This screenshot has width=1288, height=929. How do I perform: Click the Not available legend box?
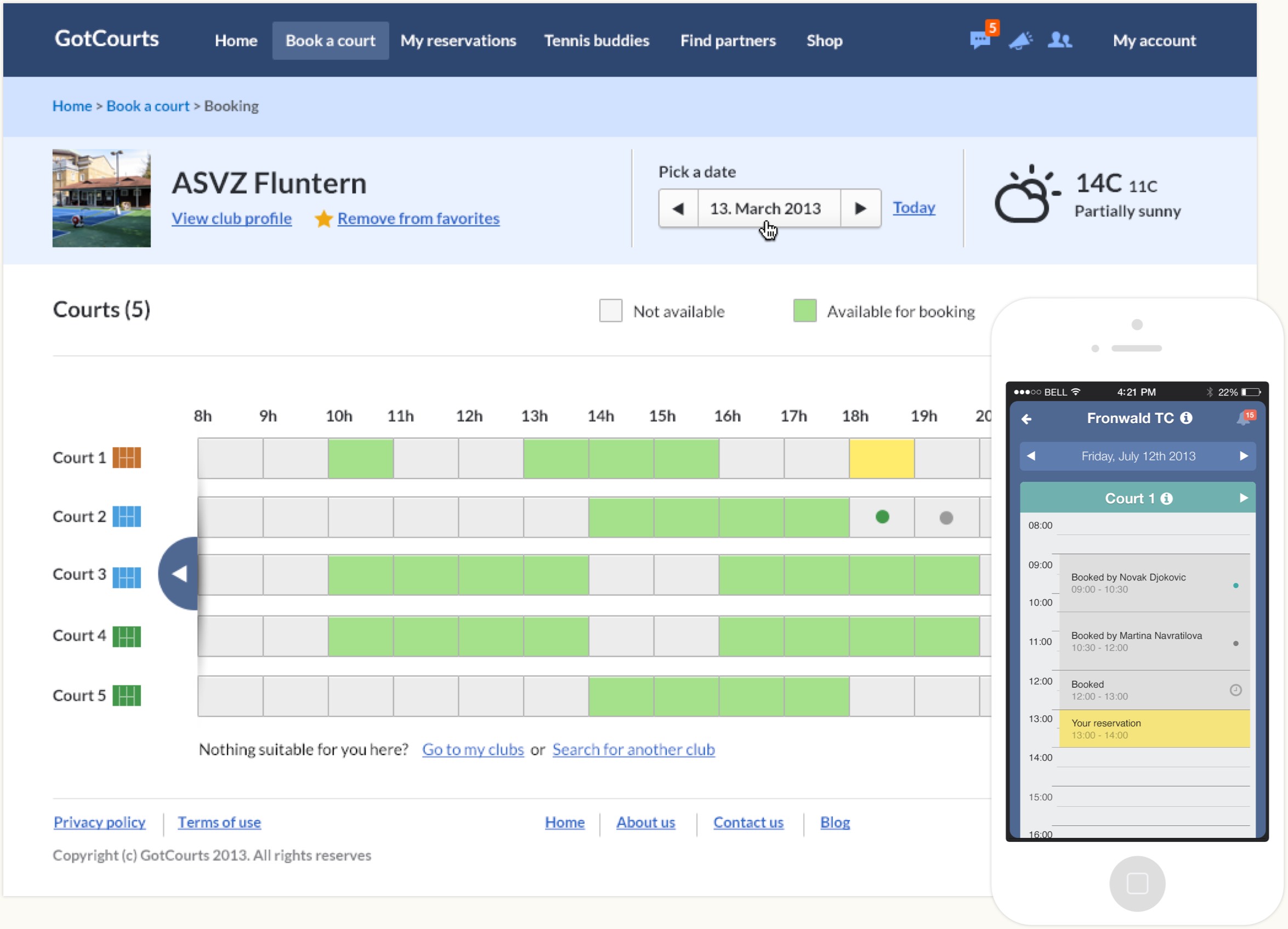click(610, 311)
